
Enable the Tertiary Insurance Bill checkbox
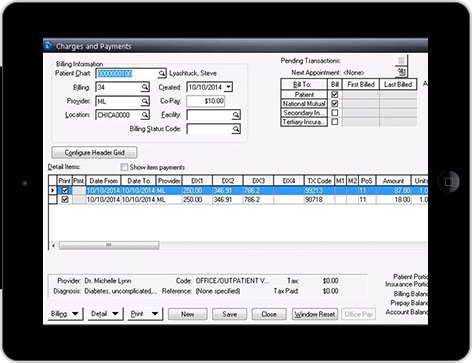point(335,122)
